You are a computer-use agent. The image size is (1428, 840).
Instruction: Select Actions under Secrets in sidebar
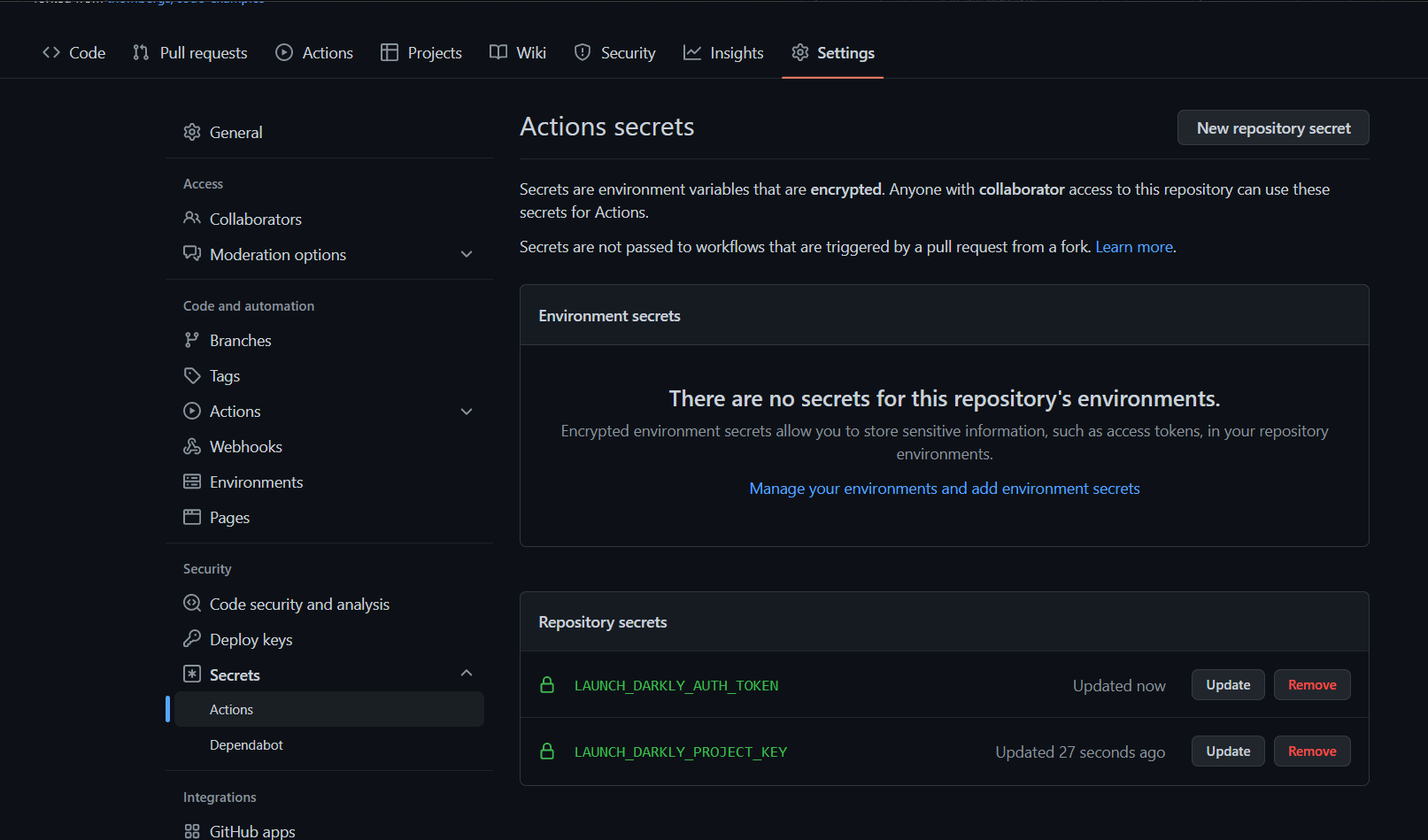[329, 709]
